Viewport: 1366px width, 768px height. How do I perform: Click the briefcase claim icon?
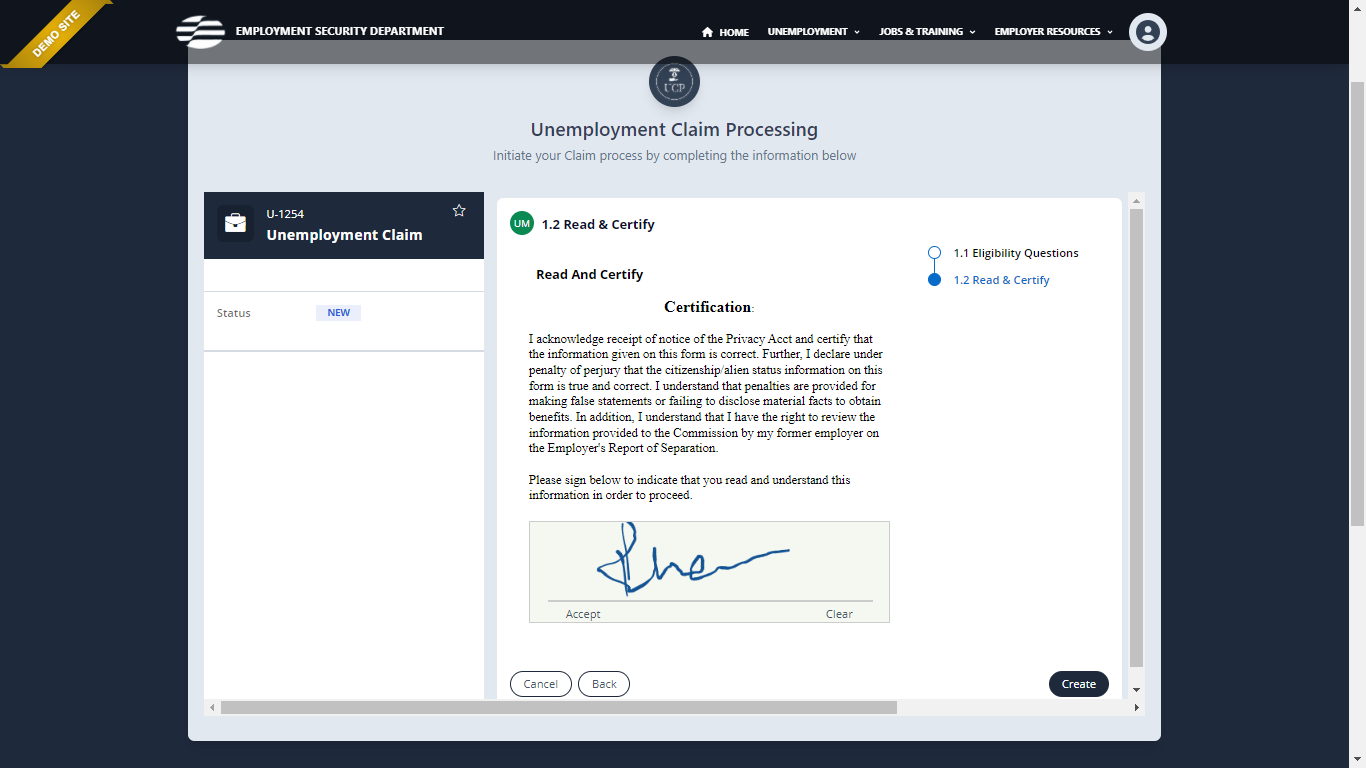click(235, 223)
